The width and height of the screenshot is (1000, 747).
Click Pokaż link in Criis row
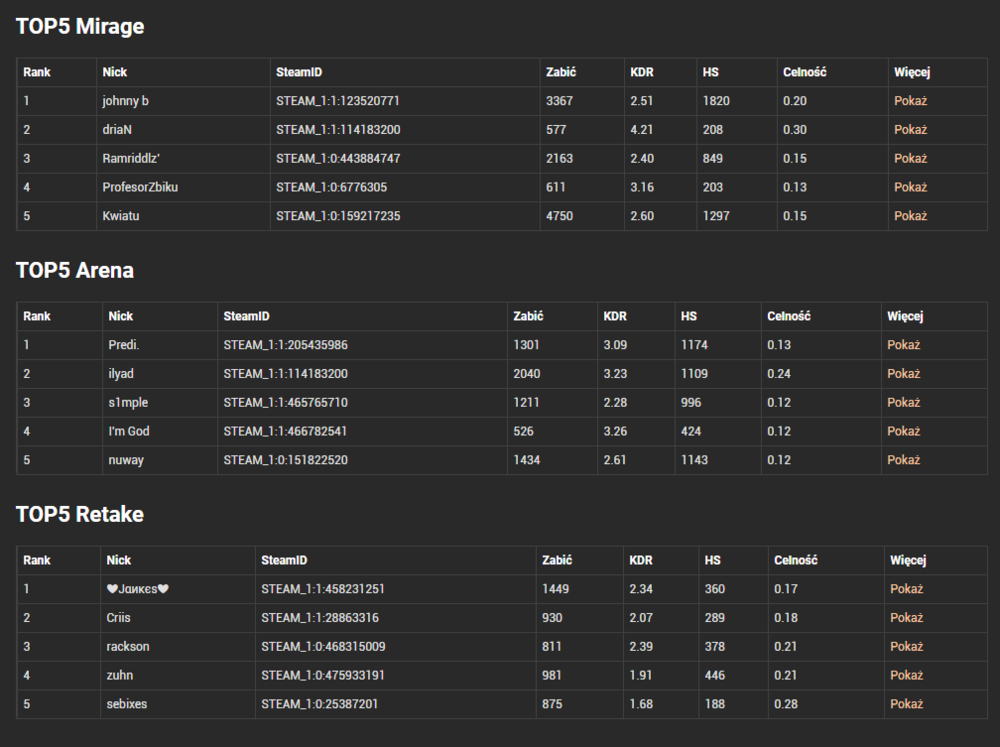coord(906,618)
